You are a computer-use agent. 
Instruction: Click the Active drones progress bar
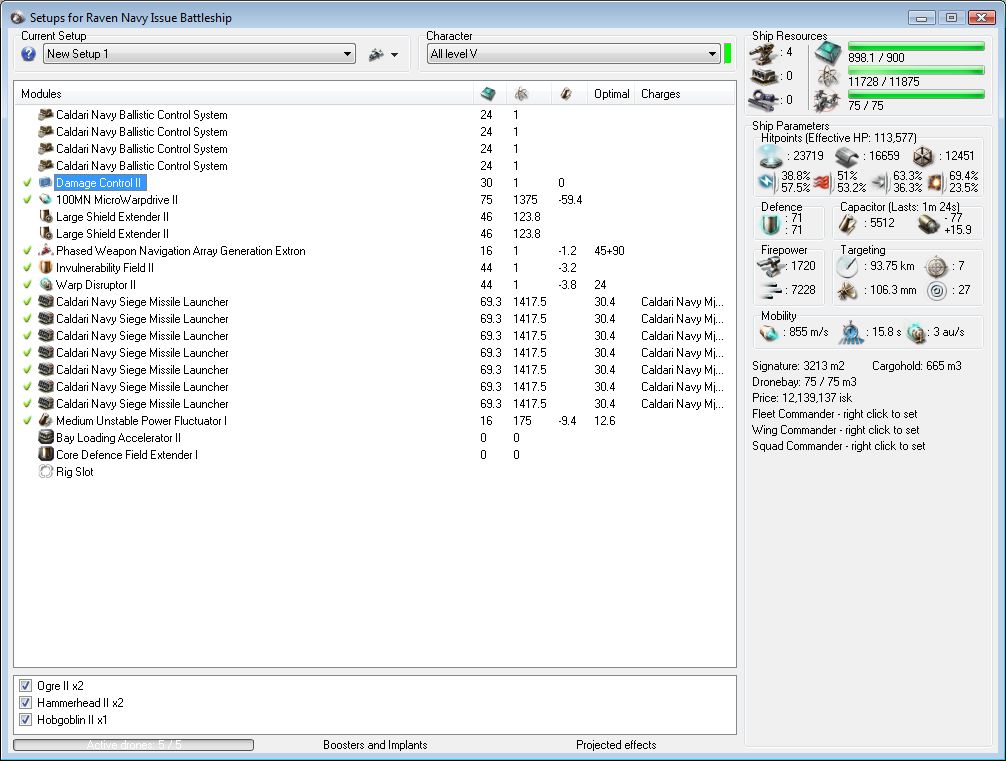[133, 745]
